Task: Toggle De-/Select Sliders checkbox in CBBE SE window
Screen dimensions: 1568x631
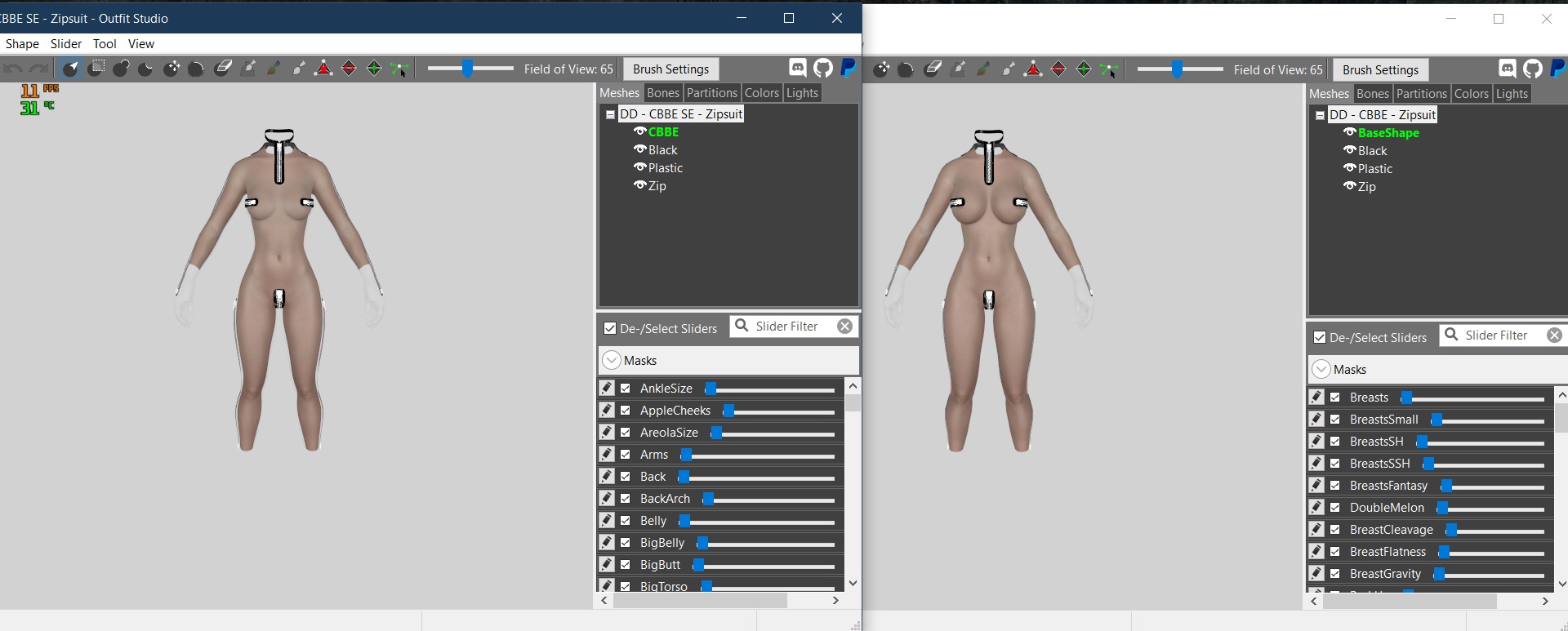Action: click(x=610, y=328)
